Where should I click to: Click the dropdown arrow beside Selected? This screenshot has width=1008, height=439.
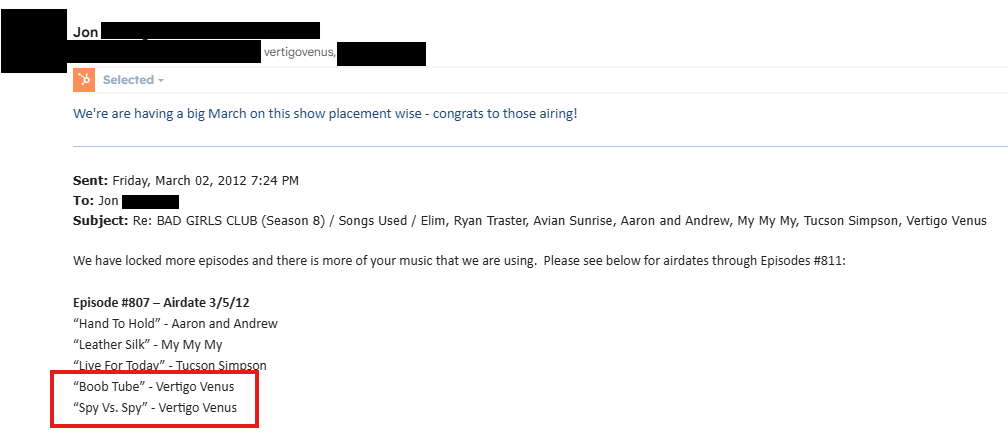coord(161,80)
